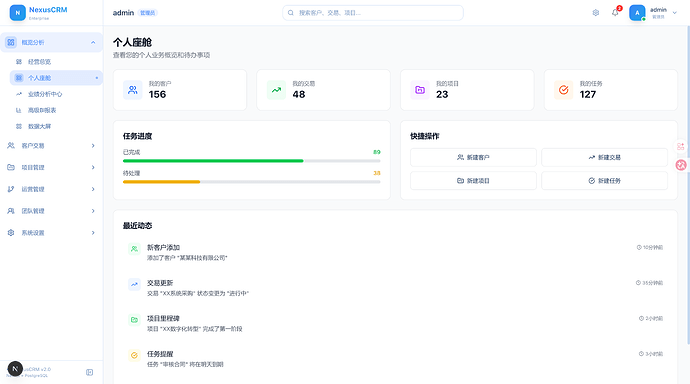
Task: Click the 我的项目 purple folder icon
Action: [420, 90]
